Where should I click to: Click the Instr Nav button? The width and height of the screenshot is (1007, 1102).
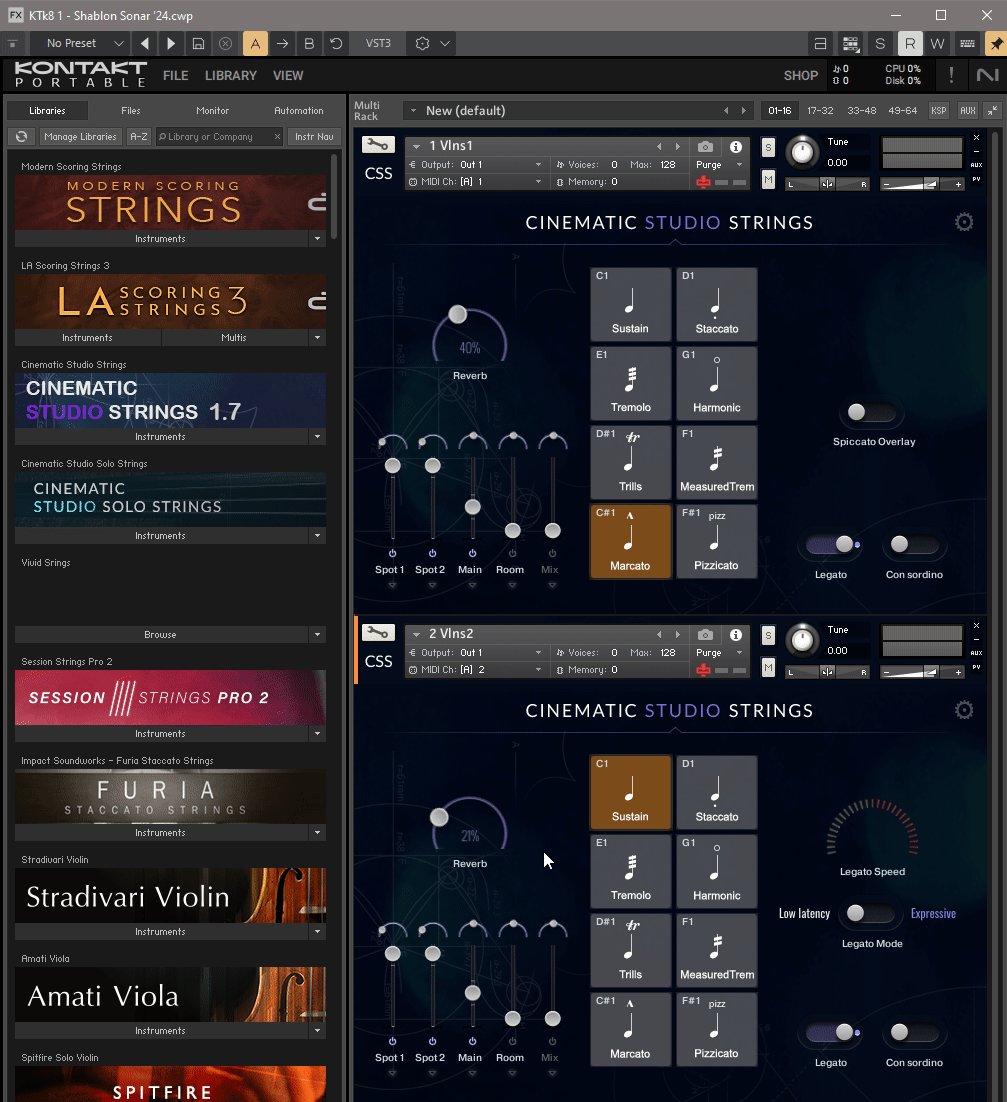[314, 136]
